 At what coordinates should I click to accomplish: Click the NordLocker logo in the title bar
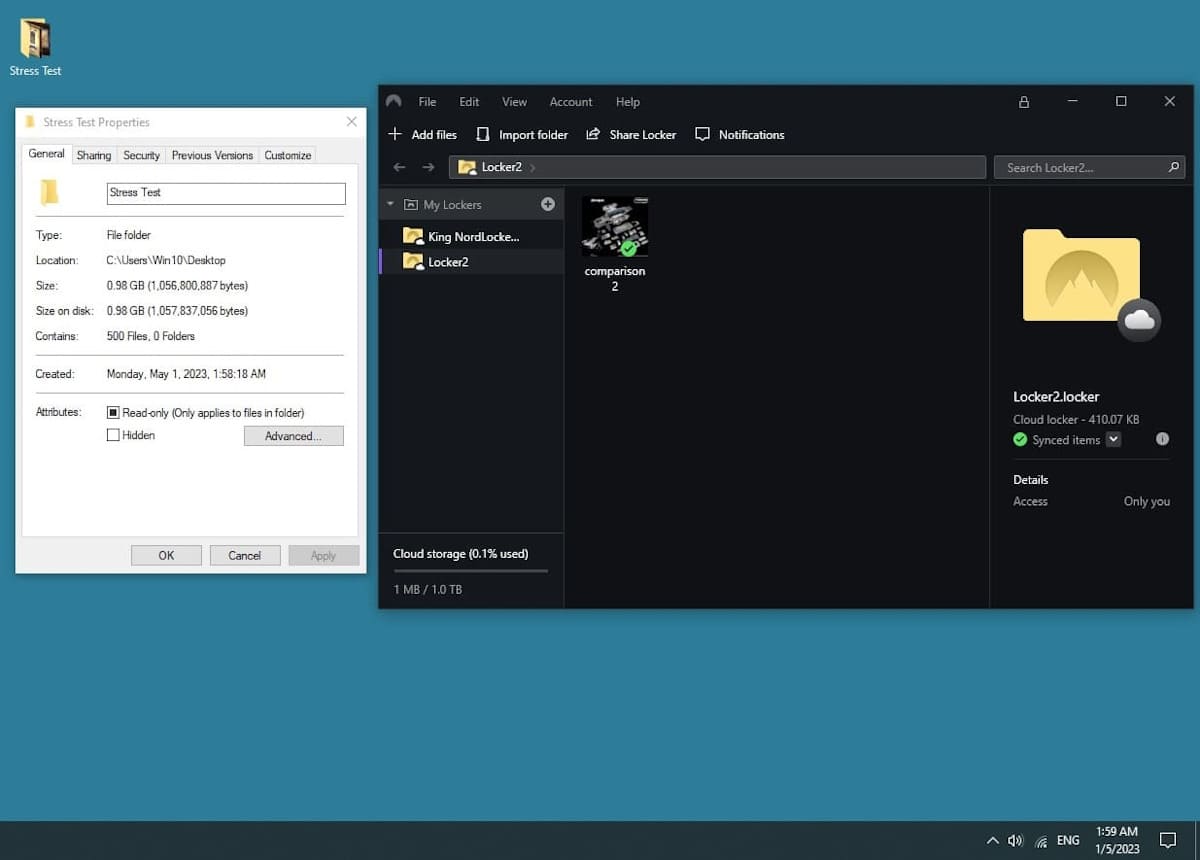tap(394, 101)
